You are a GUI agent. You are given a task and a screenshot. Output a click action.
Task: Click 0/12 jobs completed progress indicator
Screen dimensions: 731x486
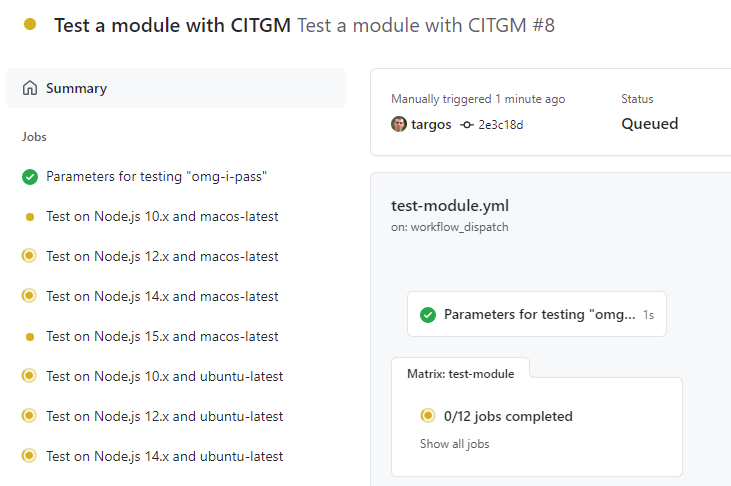point(508,416)
